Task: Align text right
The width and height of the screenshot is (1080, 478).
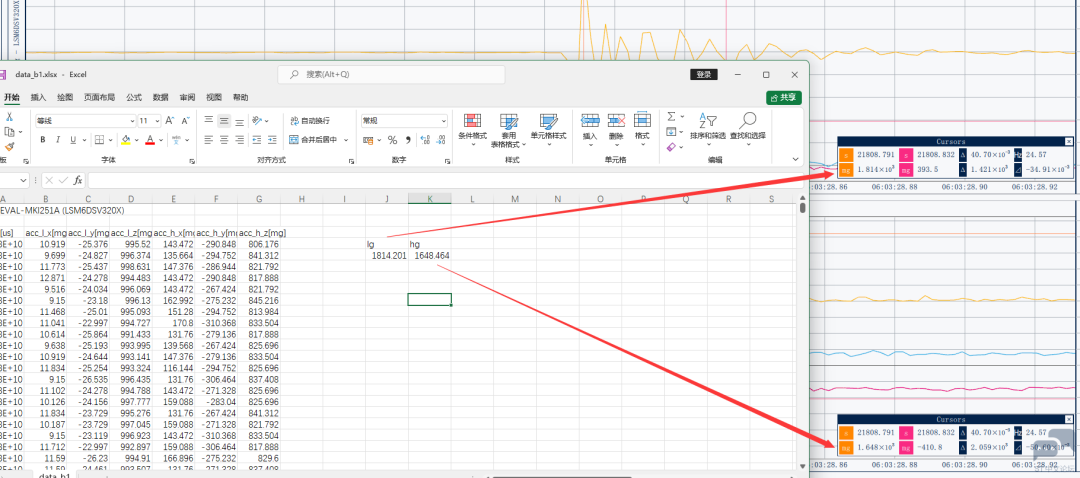Action: coord(239,140)
